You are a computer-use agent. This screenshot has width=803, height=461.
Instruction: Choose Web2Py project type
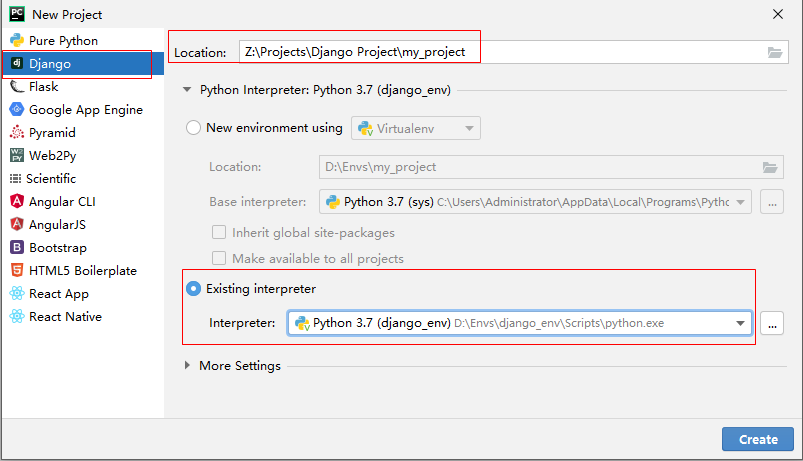pyautogui.click(x=82, y=156)
